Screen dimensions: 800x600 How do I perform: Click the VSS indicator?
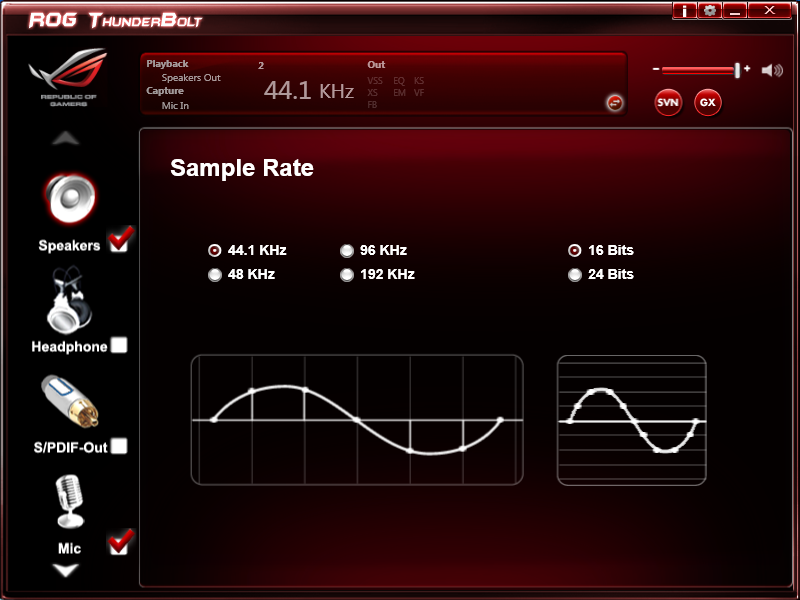(x=375, y=81)
